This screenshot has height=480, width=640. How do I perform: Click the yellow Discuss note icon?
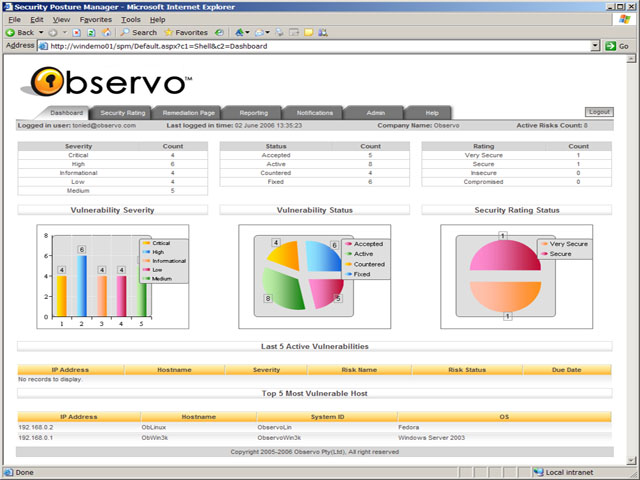[309, 33]
